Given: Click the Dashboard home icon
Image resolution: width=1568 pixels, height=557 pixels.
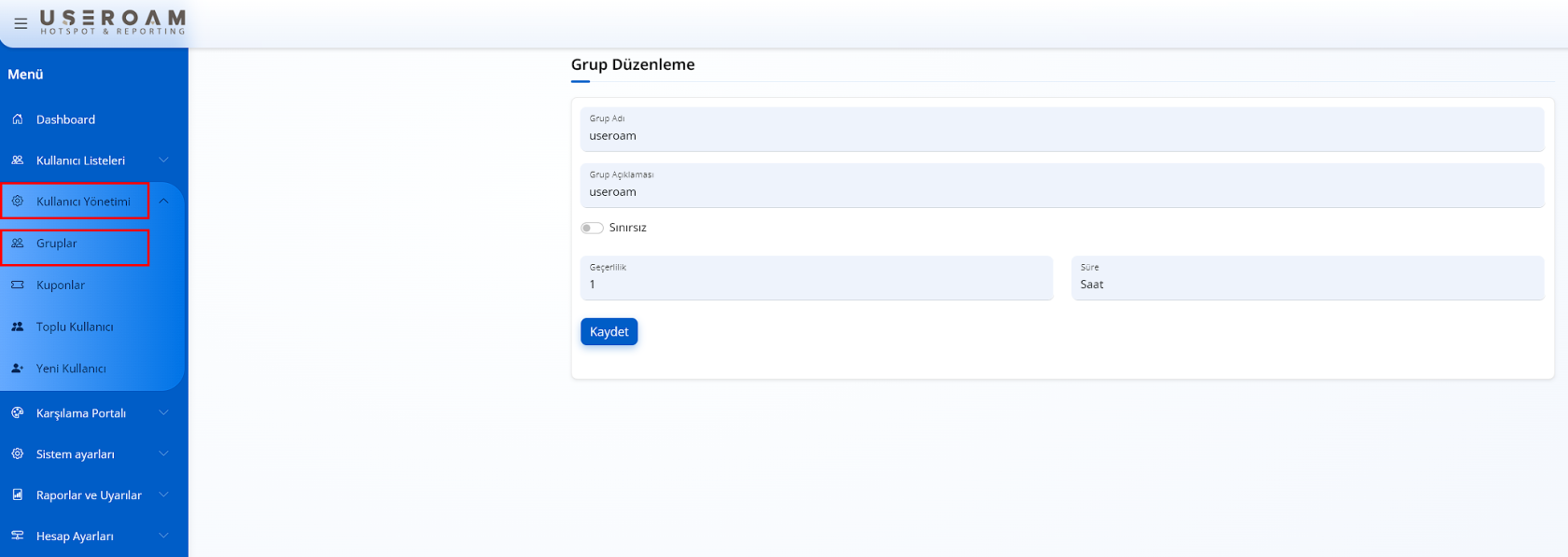Looking at the screenshot, I should (x=18, y=119).
